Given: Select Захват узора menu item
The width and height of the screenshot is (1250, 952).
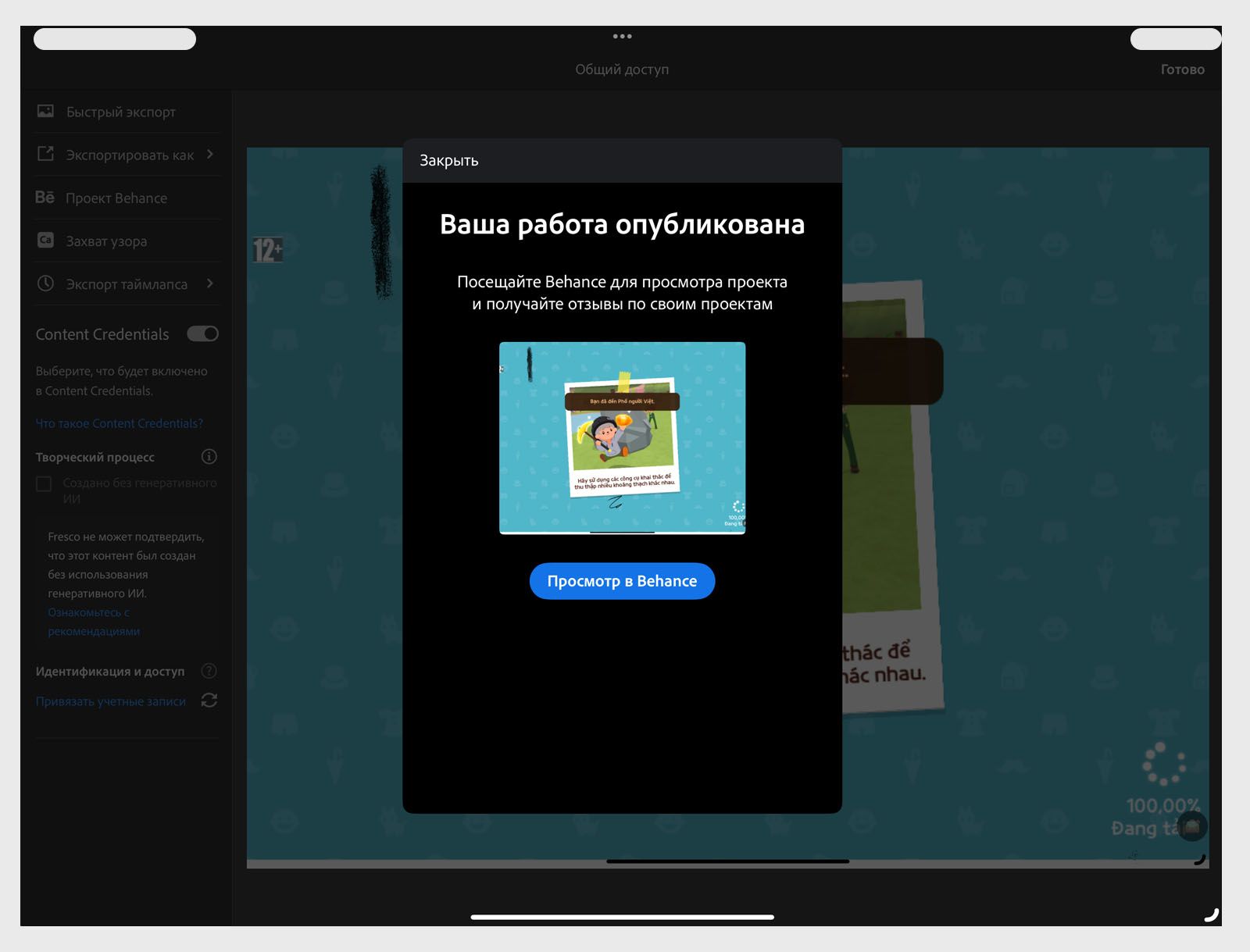Looking at the screenshot, I should 127,241.
